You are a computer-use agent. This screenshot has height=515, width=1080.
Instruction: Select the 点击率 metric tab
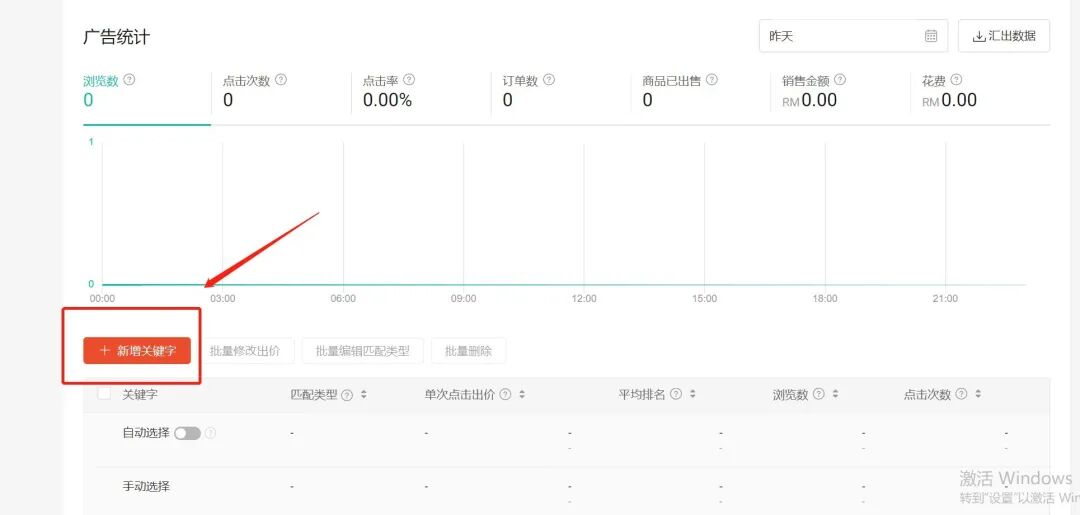pos(421,91)
